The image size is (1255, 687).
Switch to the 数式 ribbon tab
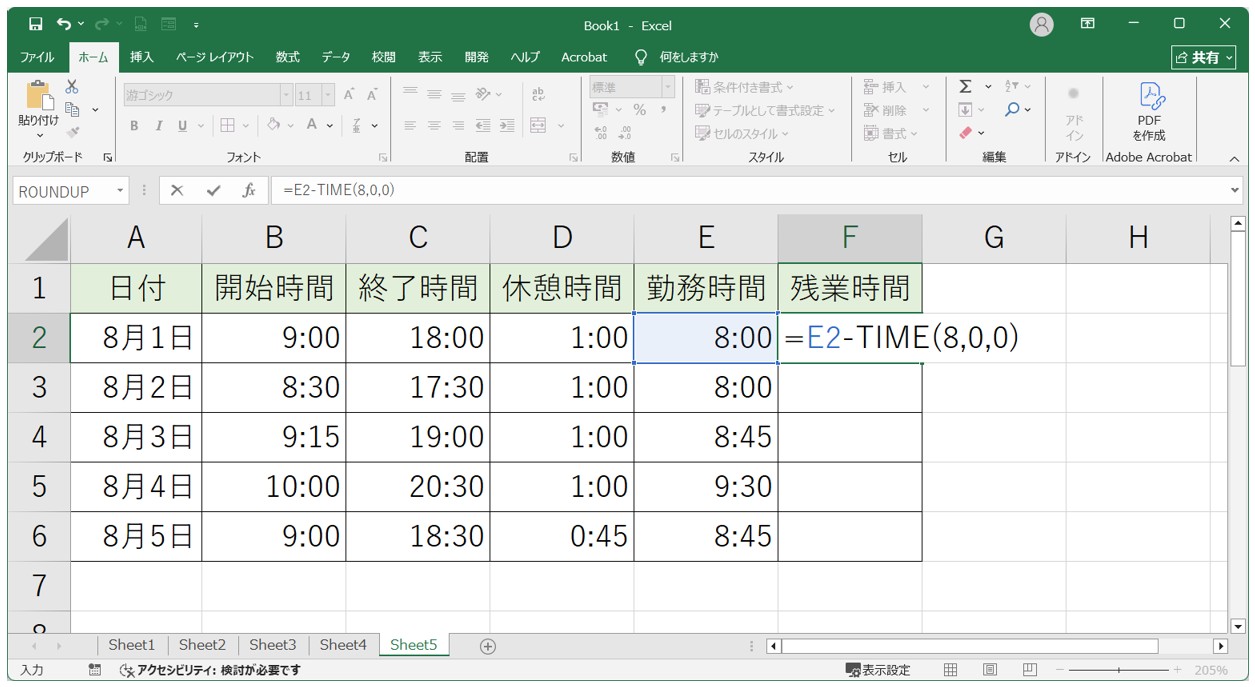click(x=288, y=57)
